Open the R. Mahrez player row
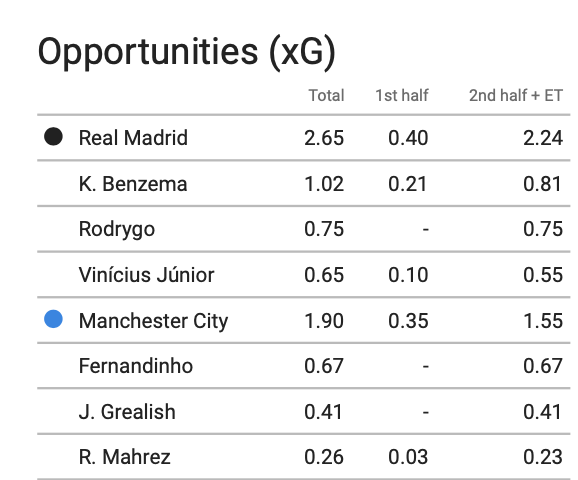578x480 pixels. point(303,457)
